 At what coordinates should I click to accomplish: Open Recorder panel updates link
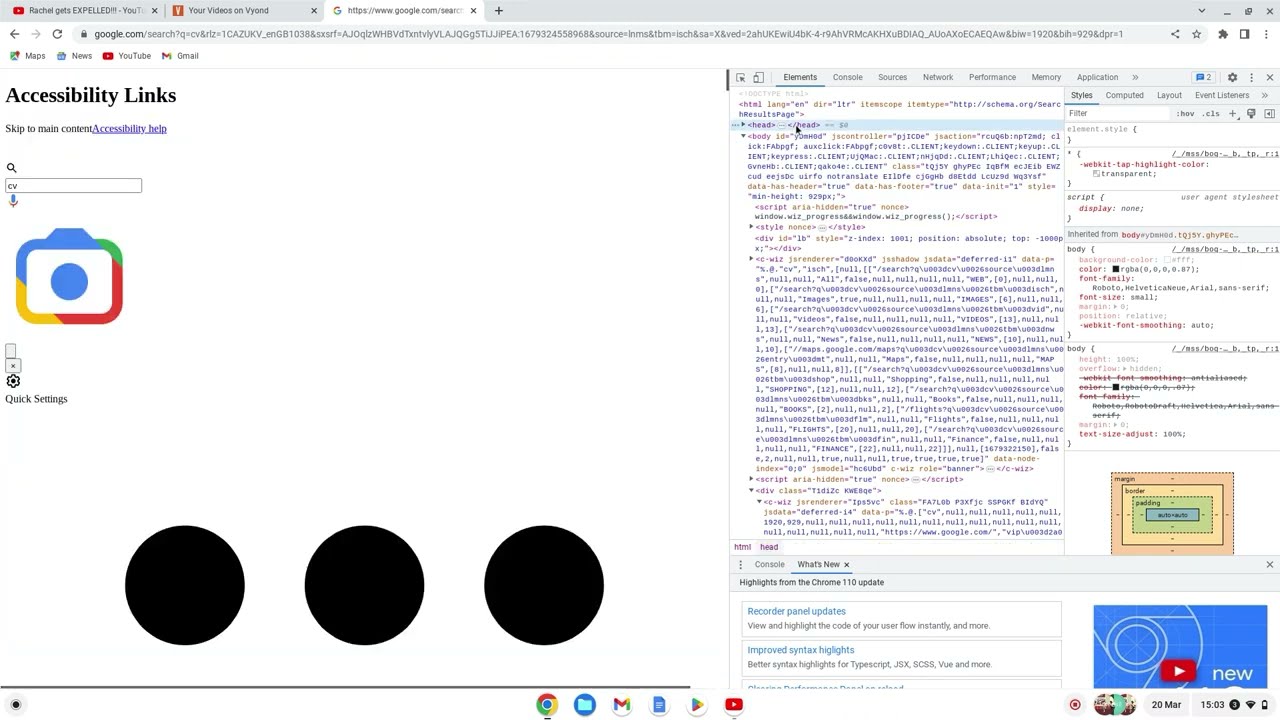pos(796,611)
